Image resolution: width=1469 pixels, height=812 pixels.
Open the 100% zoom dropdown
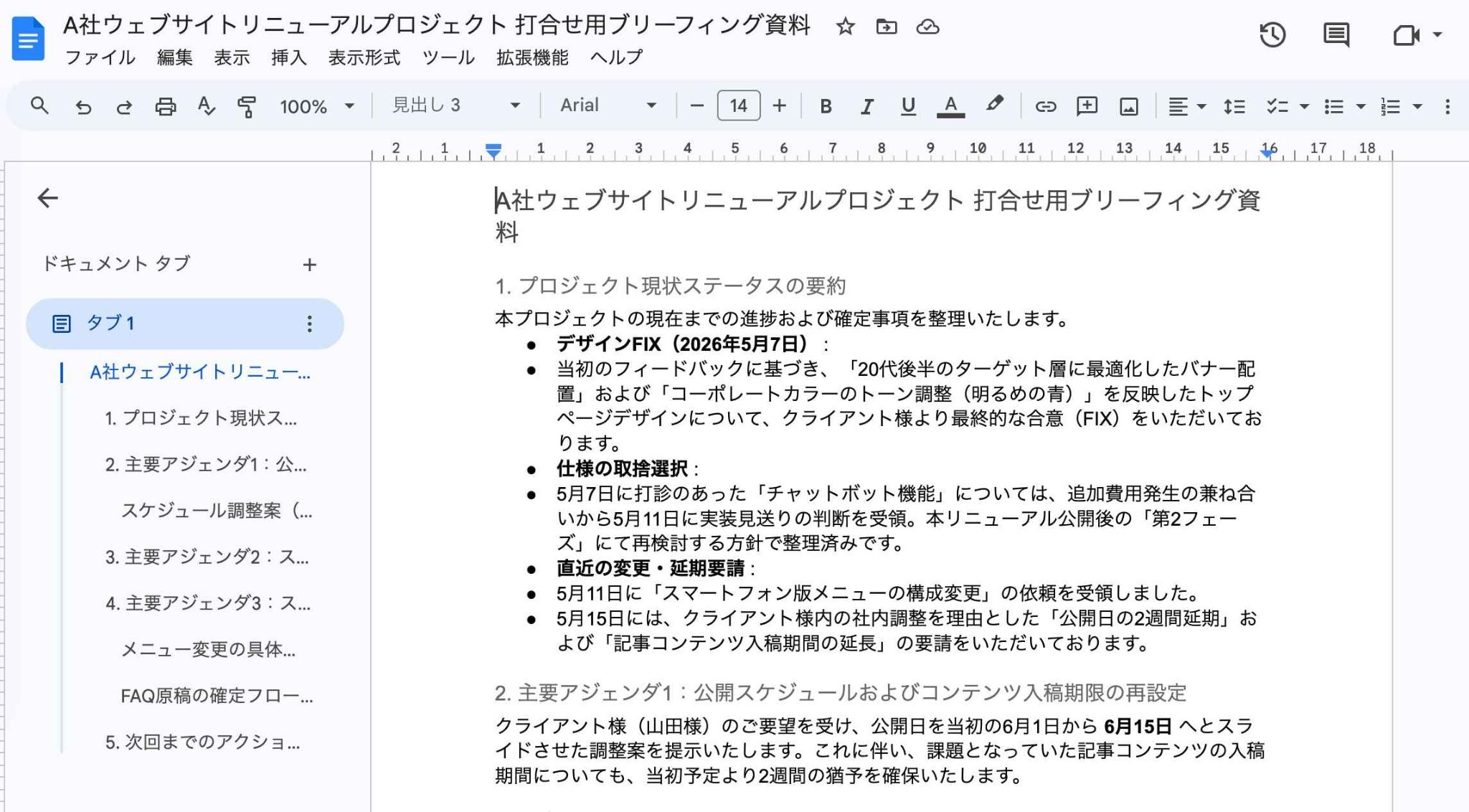pyautogui.click(x=317, y=106)
